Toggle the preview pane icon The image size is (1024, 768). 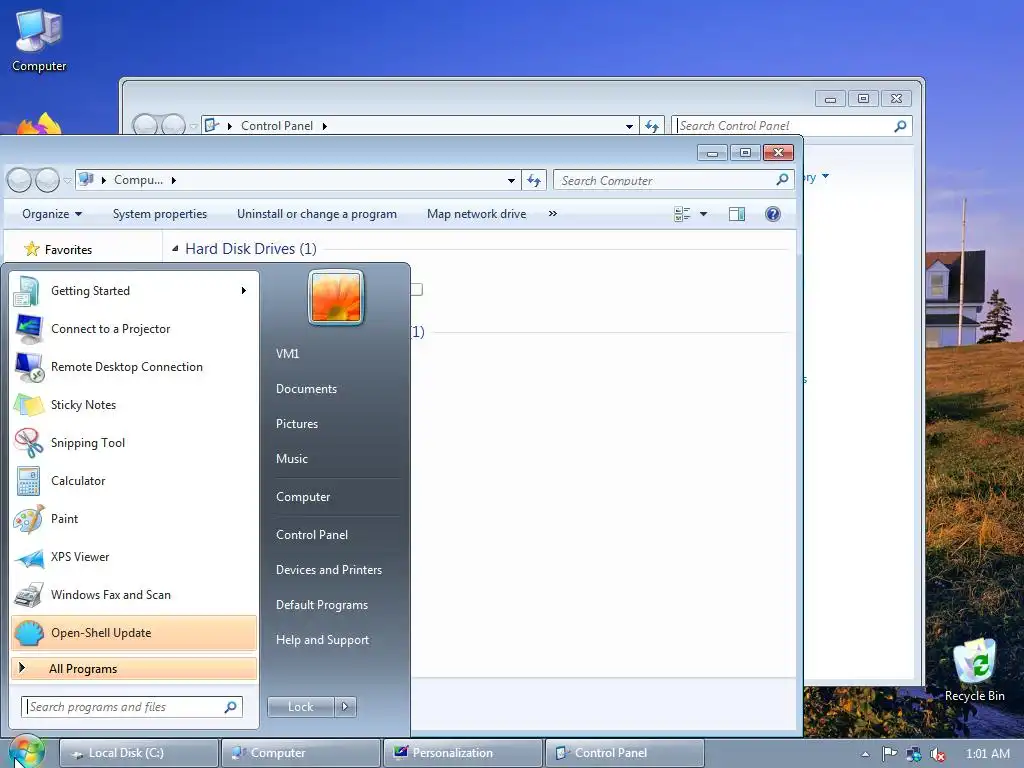click(737, 214)
